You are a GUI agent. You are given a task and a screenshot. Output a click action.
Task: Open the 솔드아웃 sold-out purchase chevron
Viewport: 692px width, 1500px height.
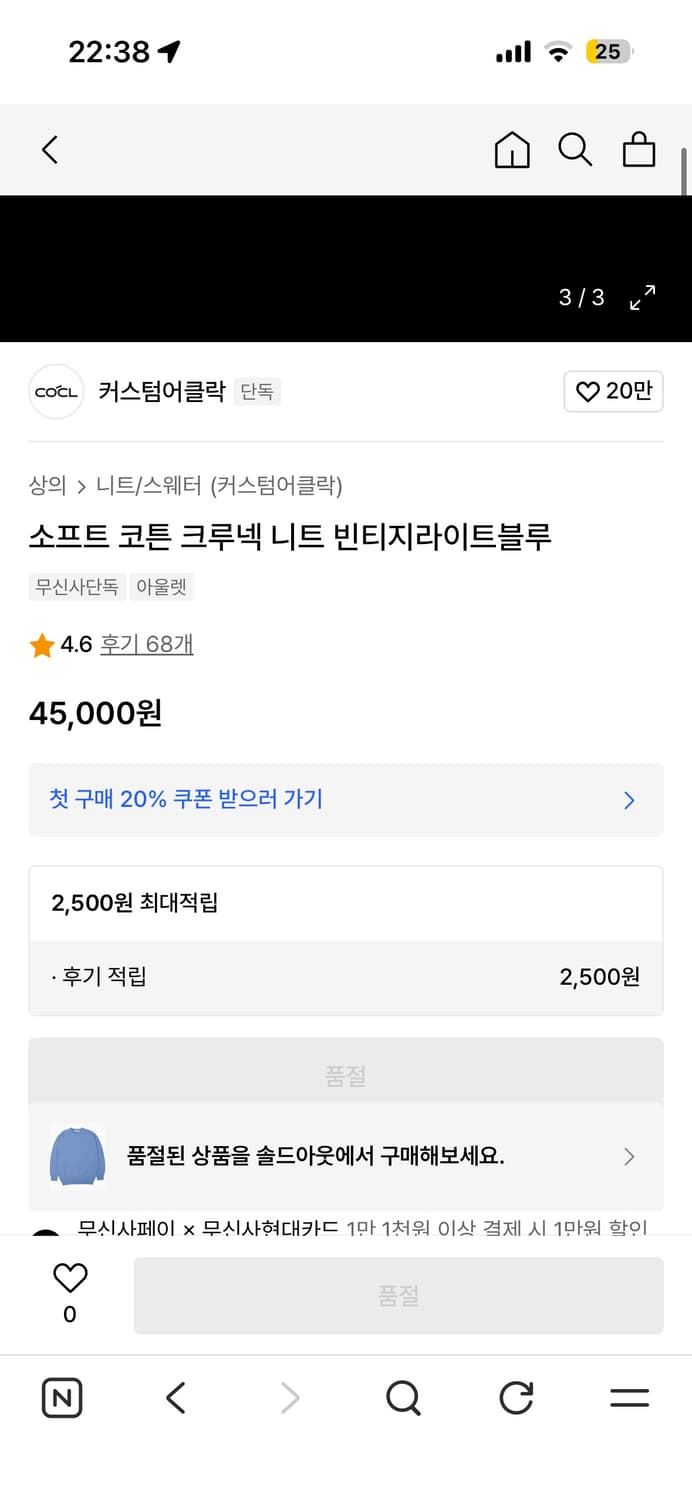point(629,1156)
